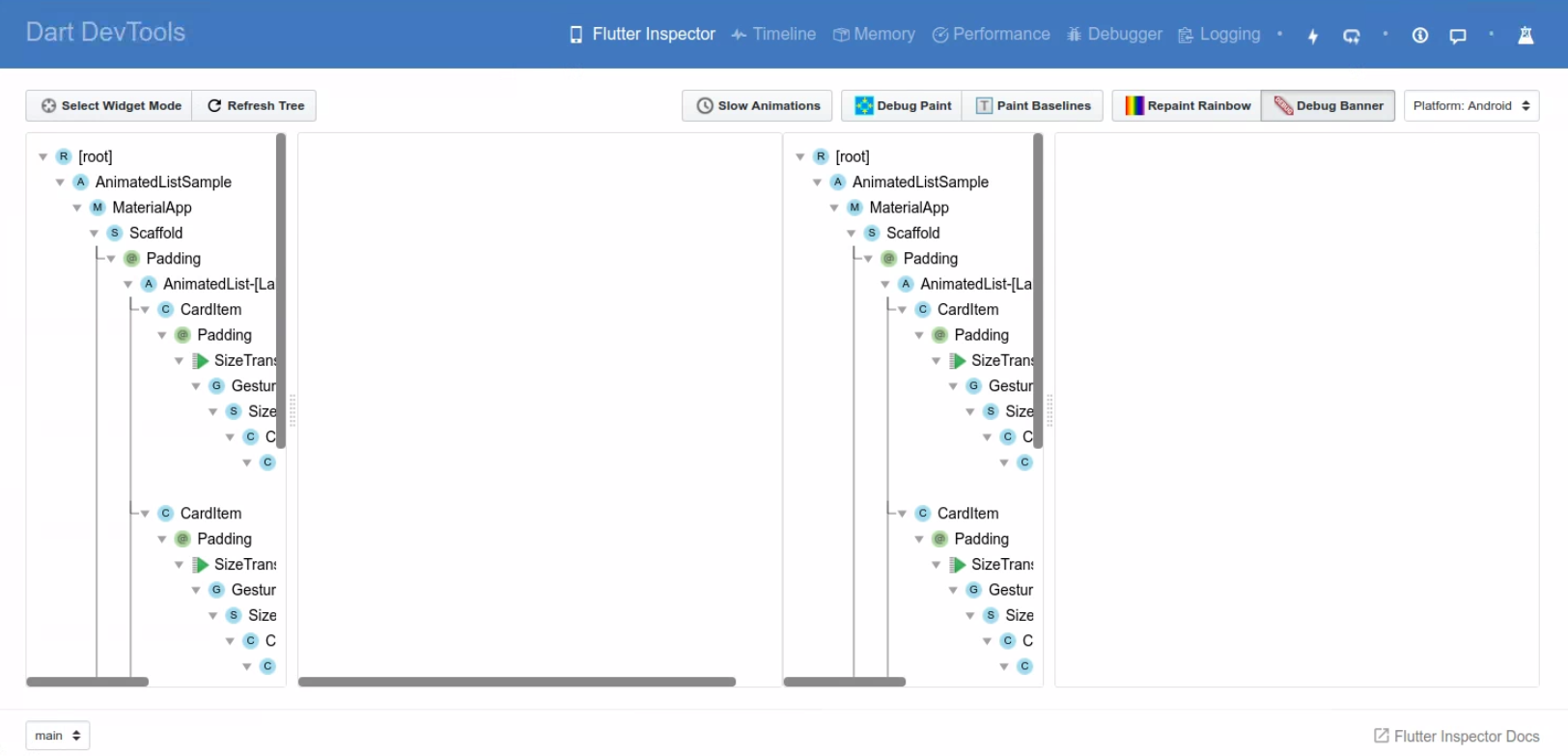Toggle the Debug Banner button
The image size is (1568, 756).
[x=1328, y=105]
